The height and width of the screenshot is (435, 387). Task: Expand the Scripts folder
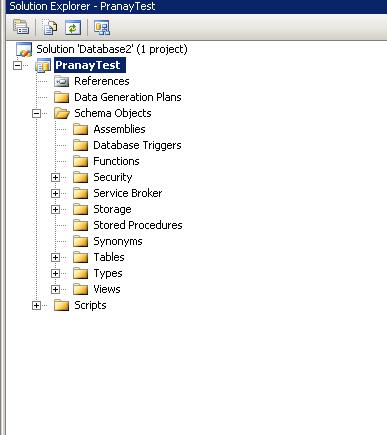[36, 305]
